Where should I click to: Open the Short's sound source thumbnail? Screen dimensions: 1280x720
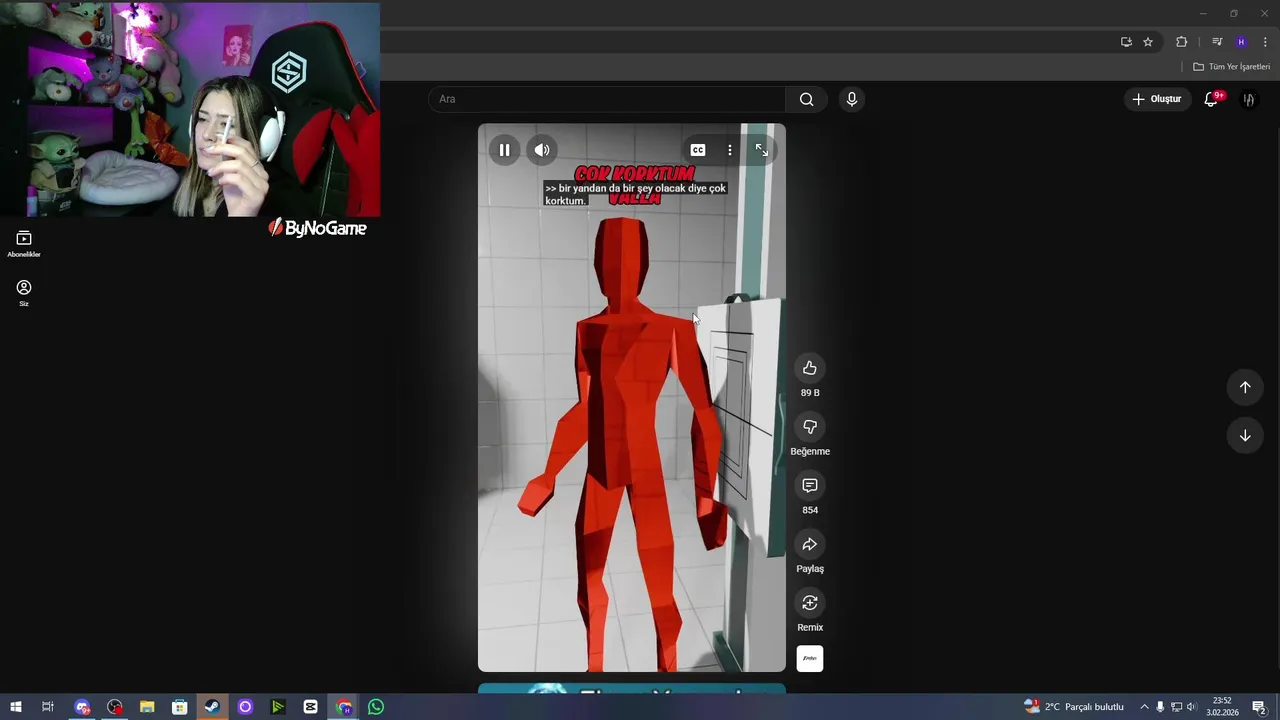810,659
